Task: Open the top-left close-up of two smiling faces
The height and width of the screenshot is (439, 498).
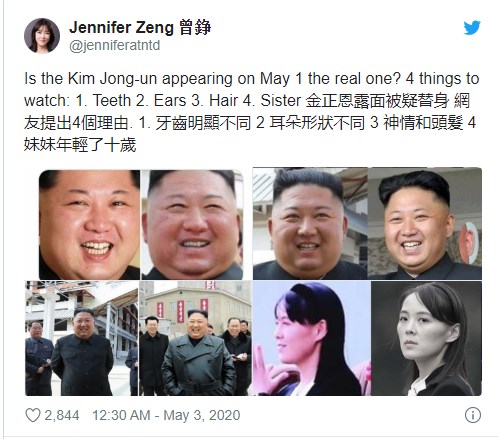Action: point(141,224)
